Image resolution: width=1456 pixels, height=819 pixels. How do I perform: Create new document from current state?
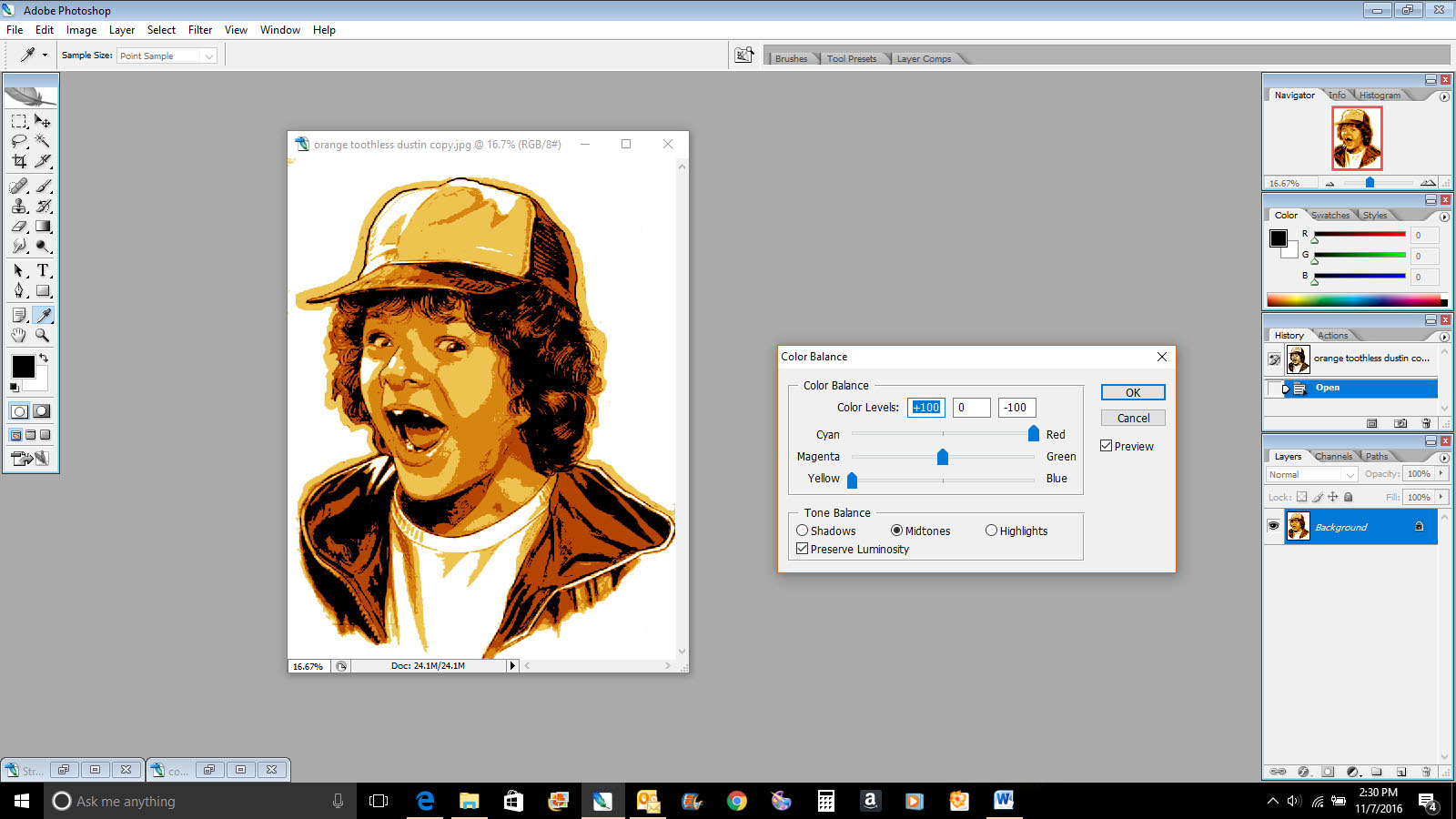click(x=1372, y=423)
